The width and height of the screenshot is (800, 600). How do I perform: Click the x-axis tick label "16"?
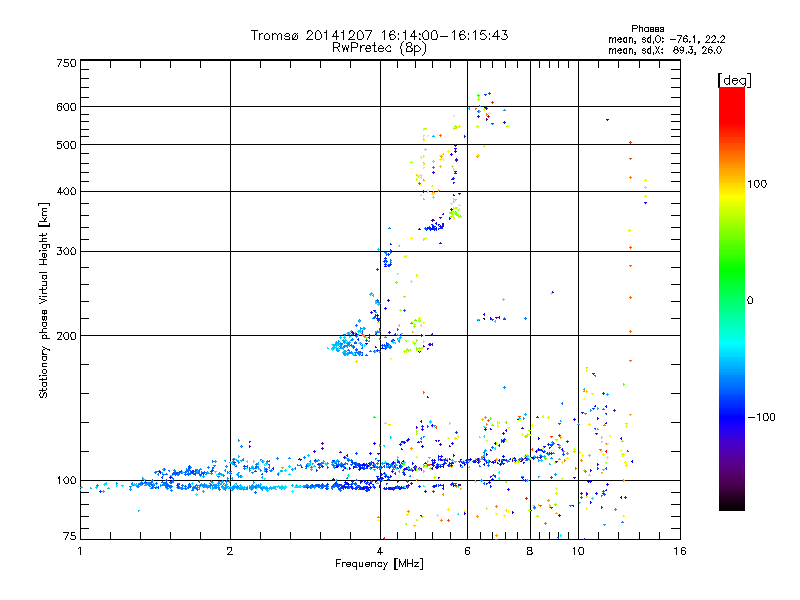pyautogui.click(x=680, y=551)
